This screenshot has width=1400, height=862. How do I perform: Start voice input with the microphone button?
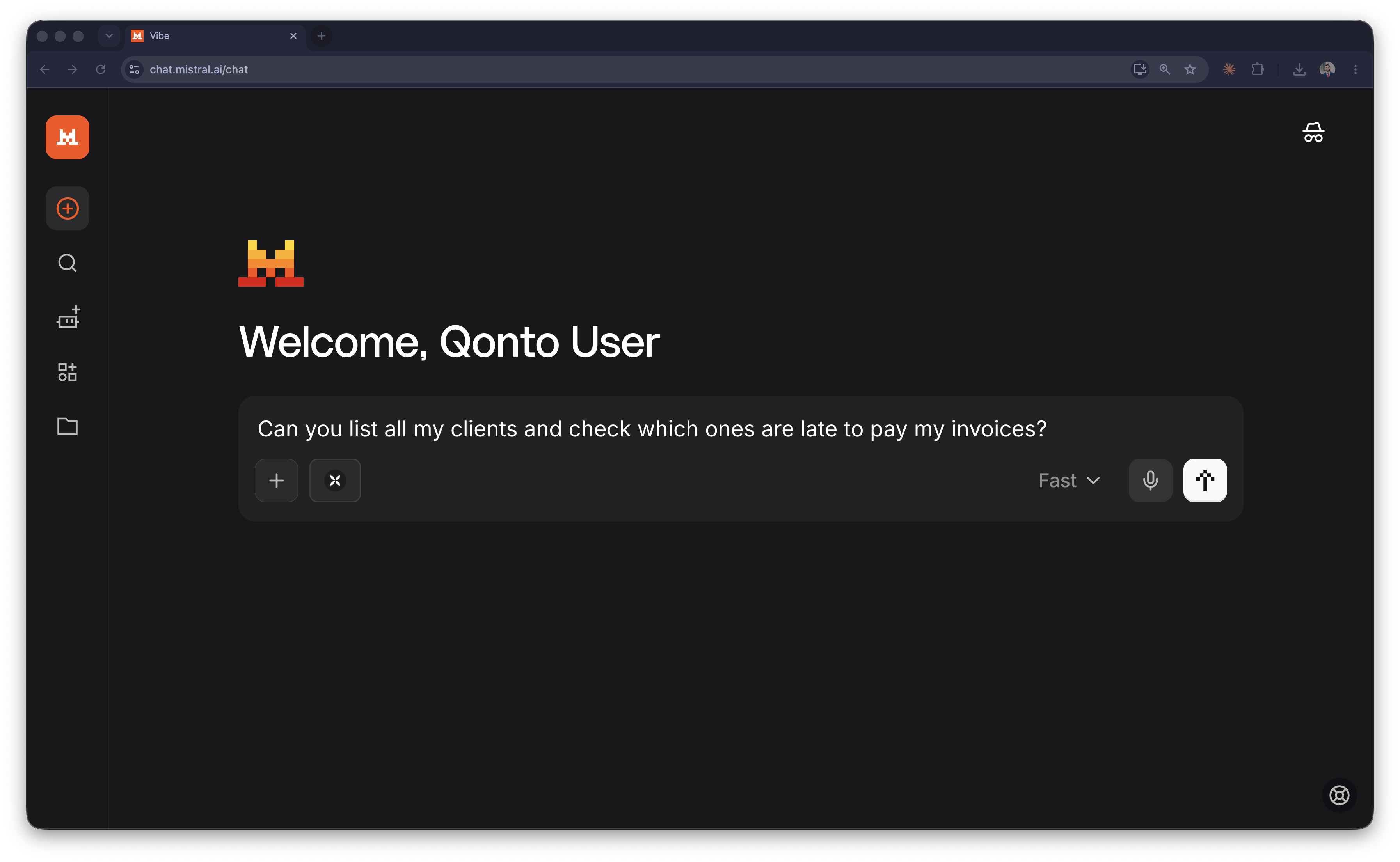pos(1150,481)
